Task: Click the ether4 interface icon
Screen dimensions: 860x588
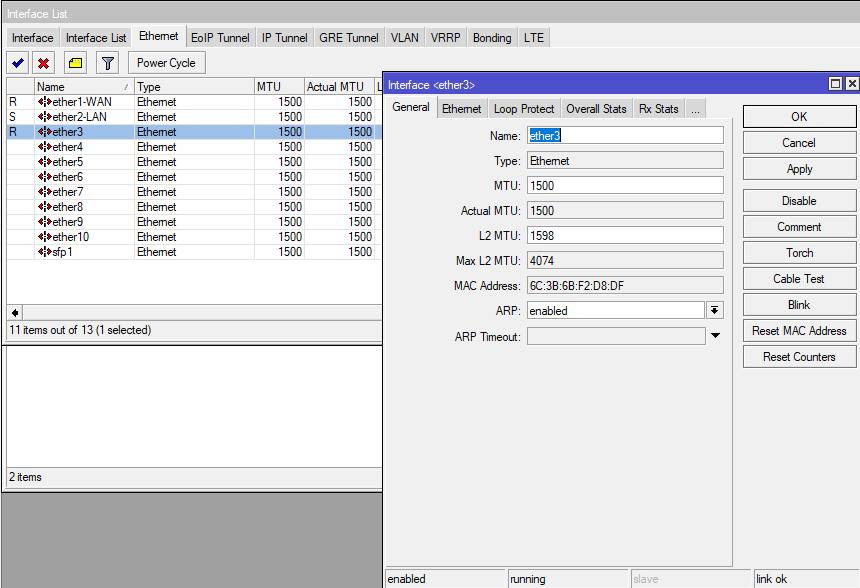Action: coord(44,147)
